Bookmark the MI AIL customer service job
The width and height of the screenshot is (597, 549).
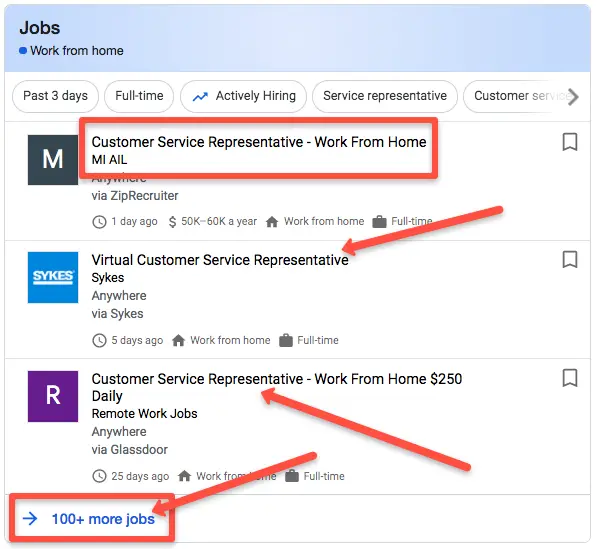[570, 142]
